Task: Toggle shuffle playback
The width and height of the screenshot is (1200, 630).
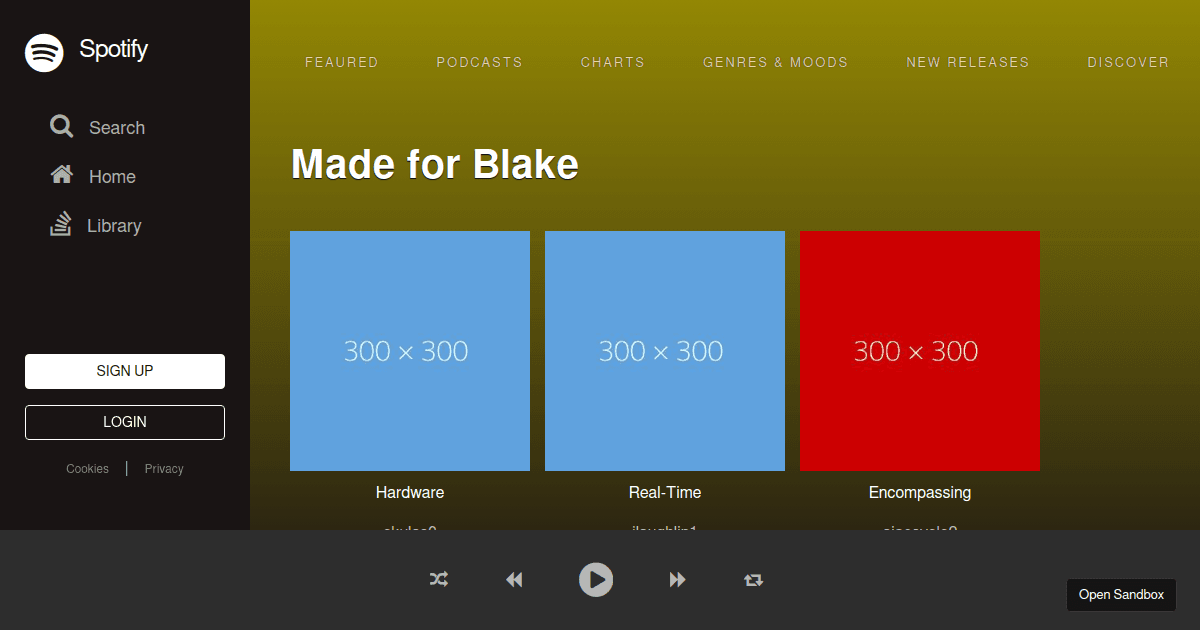Action: coord(439,579)
